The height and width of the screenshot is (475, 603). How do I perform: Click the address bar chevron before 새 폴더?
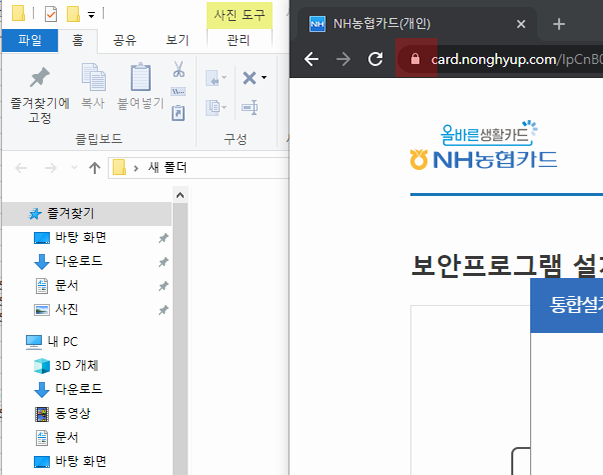136,168
